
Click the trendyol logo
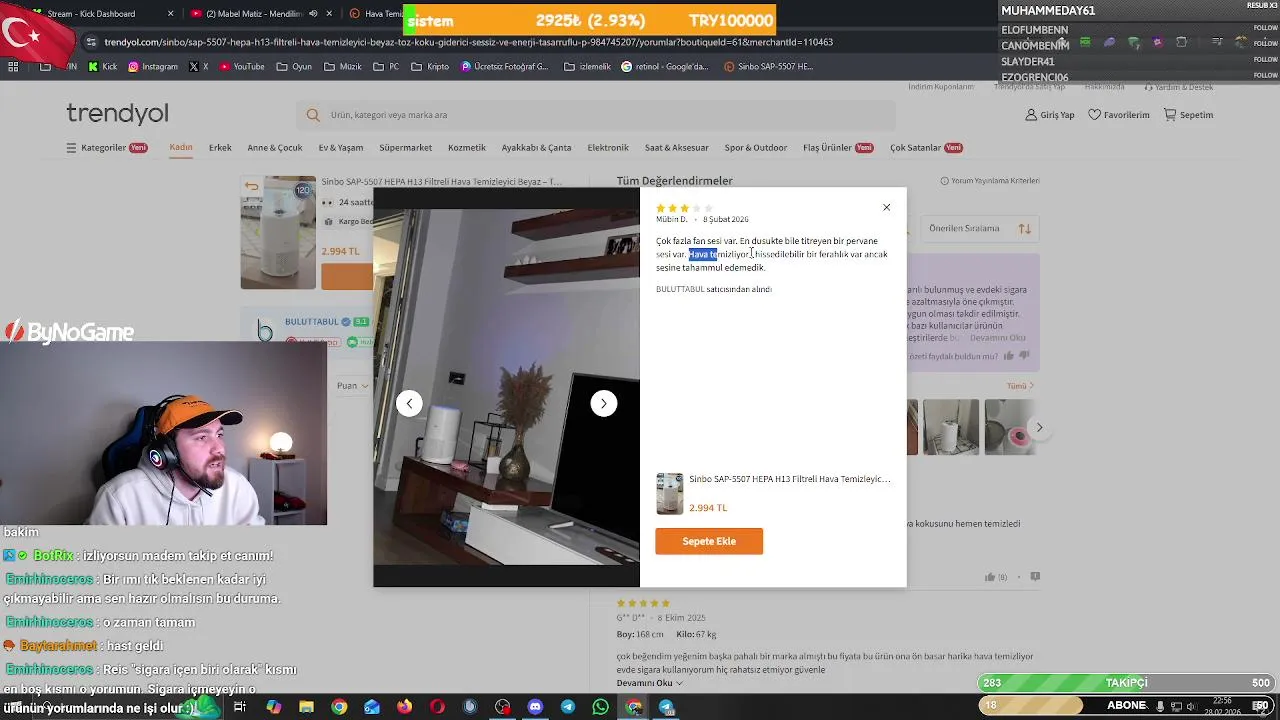tap(117, 114)
